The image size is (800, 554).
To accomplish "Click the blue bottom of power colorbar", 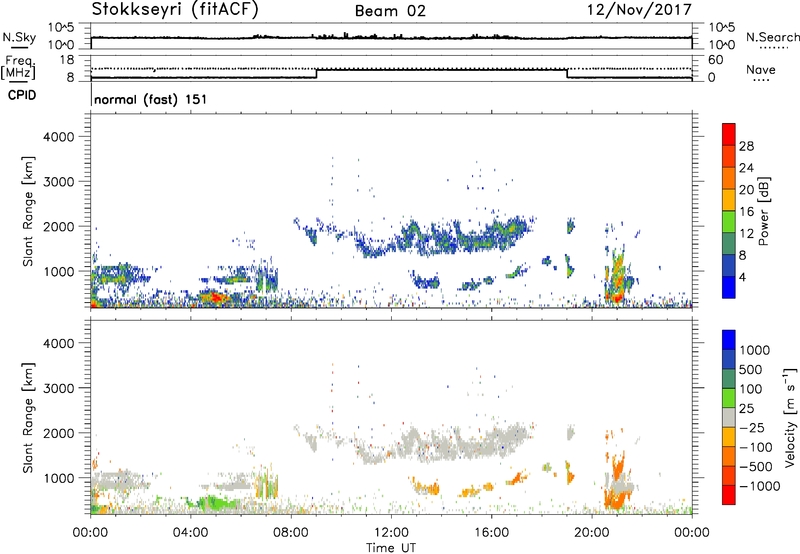I will (x=729, y=287).
